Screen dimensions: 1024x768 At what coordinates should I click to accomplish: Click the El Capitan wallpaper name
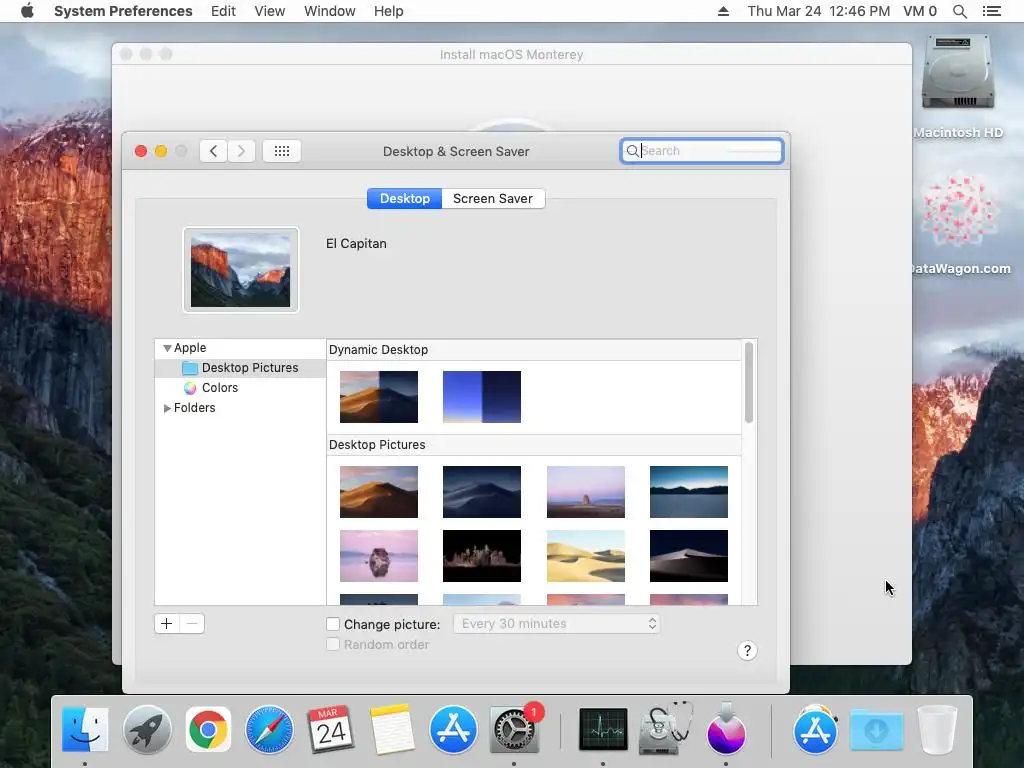[356, 244]
